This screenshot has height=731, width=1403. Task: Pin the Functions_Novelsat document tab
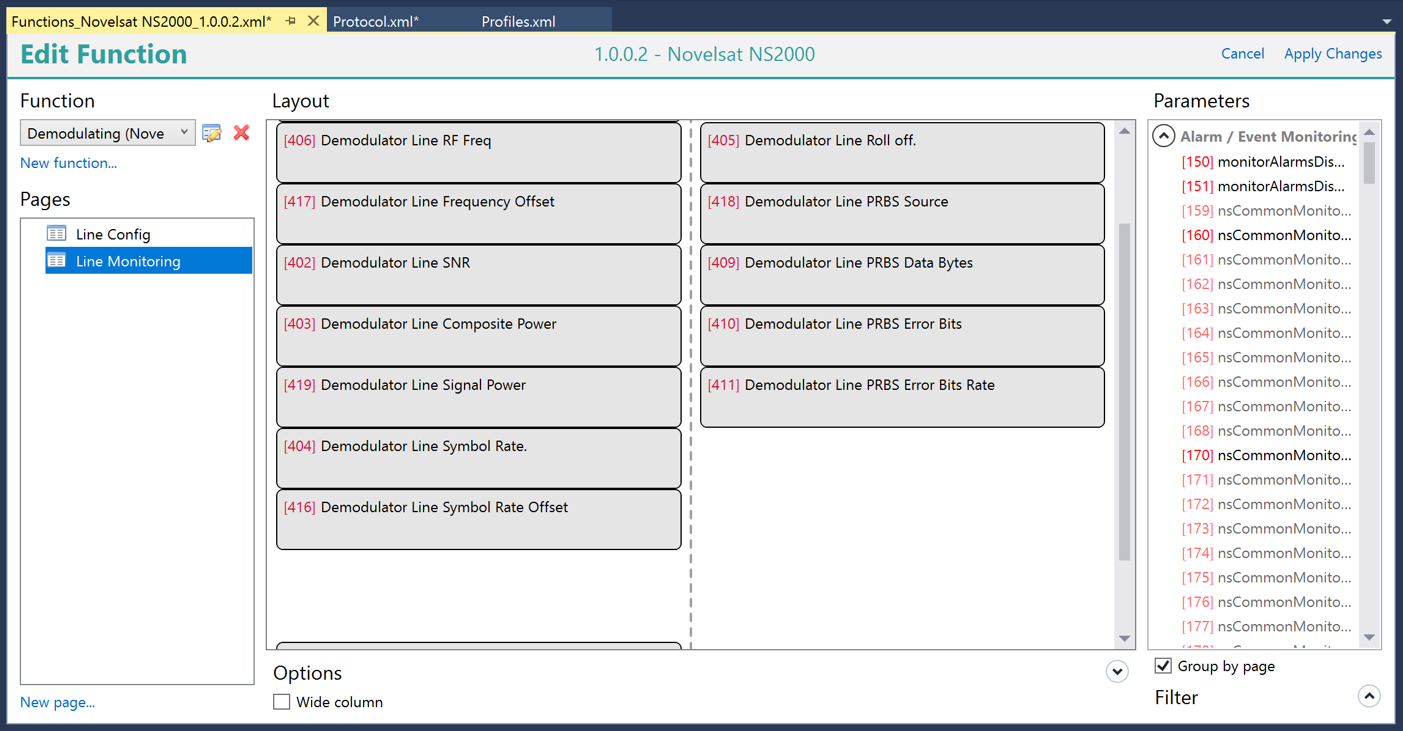(291, 20)
